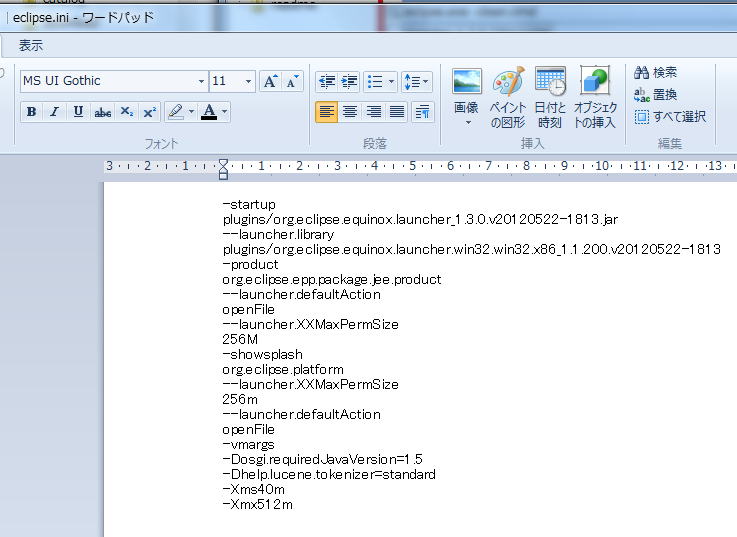Image resolution: width=737 pixels, height=537 pixels.
Task: Insert object (オブジェクトの挿入)
Action: (x=595, y=97)
